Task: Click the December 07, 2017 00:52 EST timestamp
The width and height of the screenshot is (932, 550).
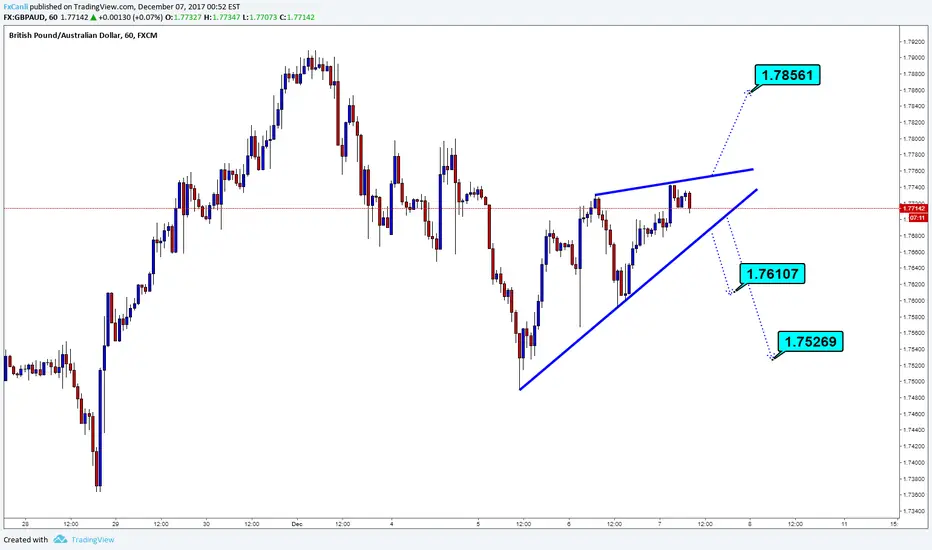Action: pyautogui.click(x=189, y=7)
